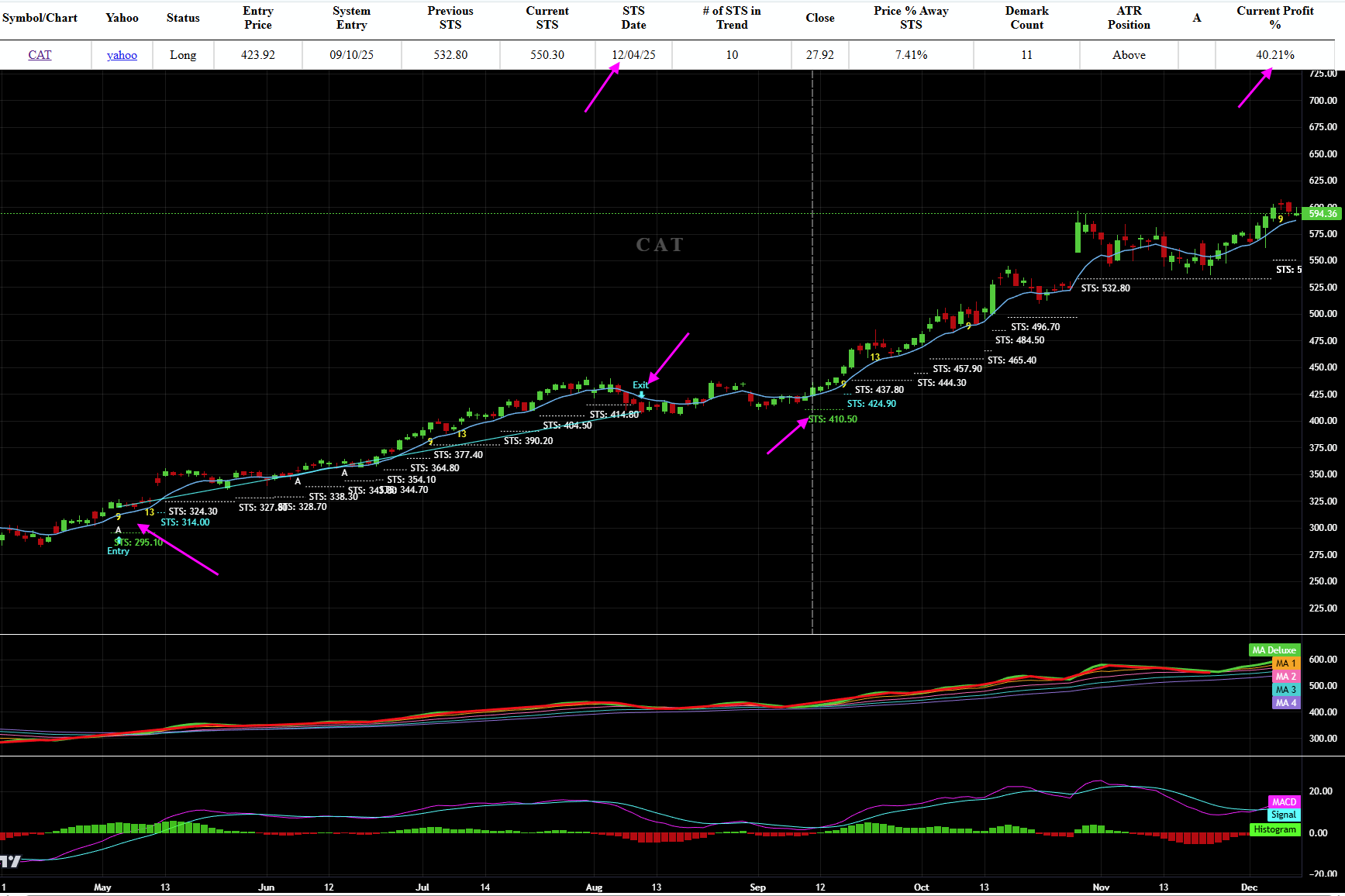Click the STS Date column header

(x=633, y=18)
